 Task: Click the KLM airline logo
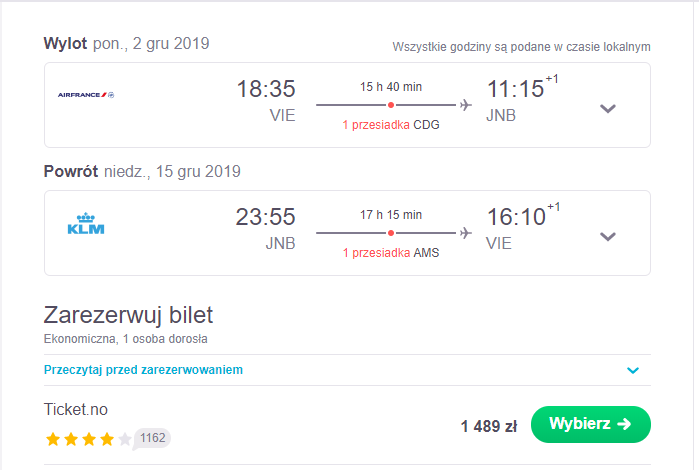pyautogui.click(x=86, y=223)
